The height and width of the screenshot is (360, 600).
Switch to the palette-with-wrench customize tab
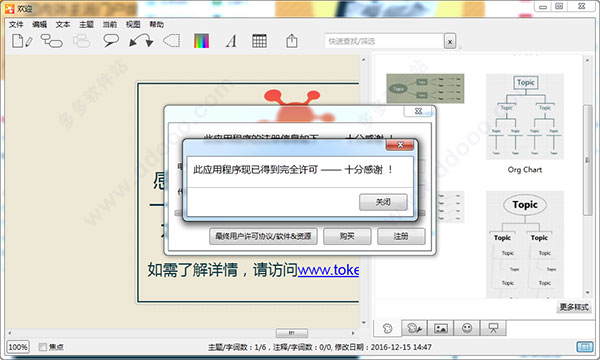pos(414,328)
